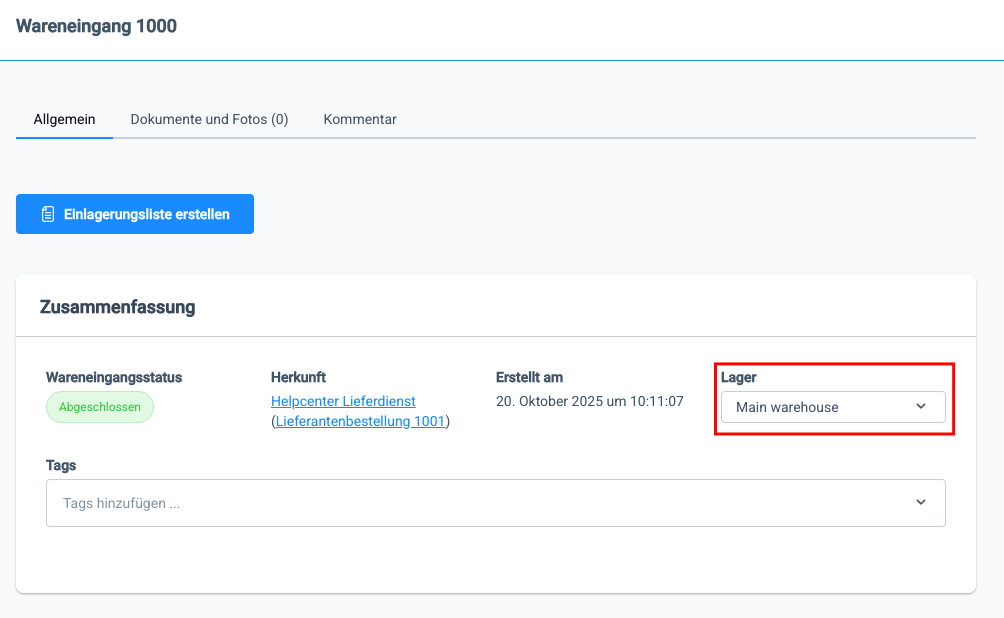Click the green Abgeschlossen status badge
The image size is (1004, 618).
(x=100, y=407)
